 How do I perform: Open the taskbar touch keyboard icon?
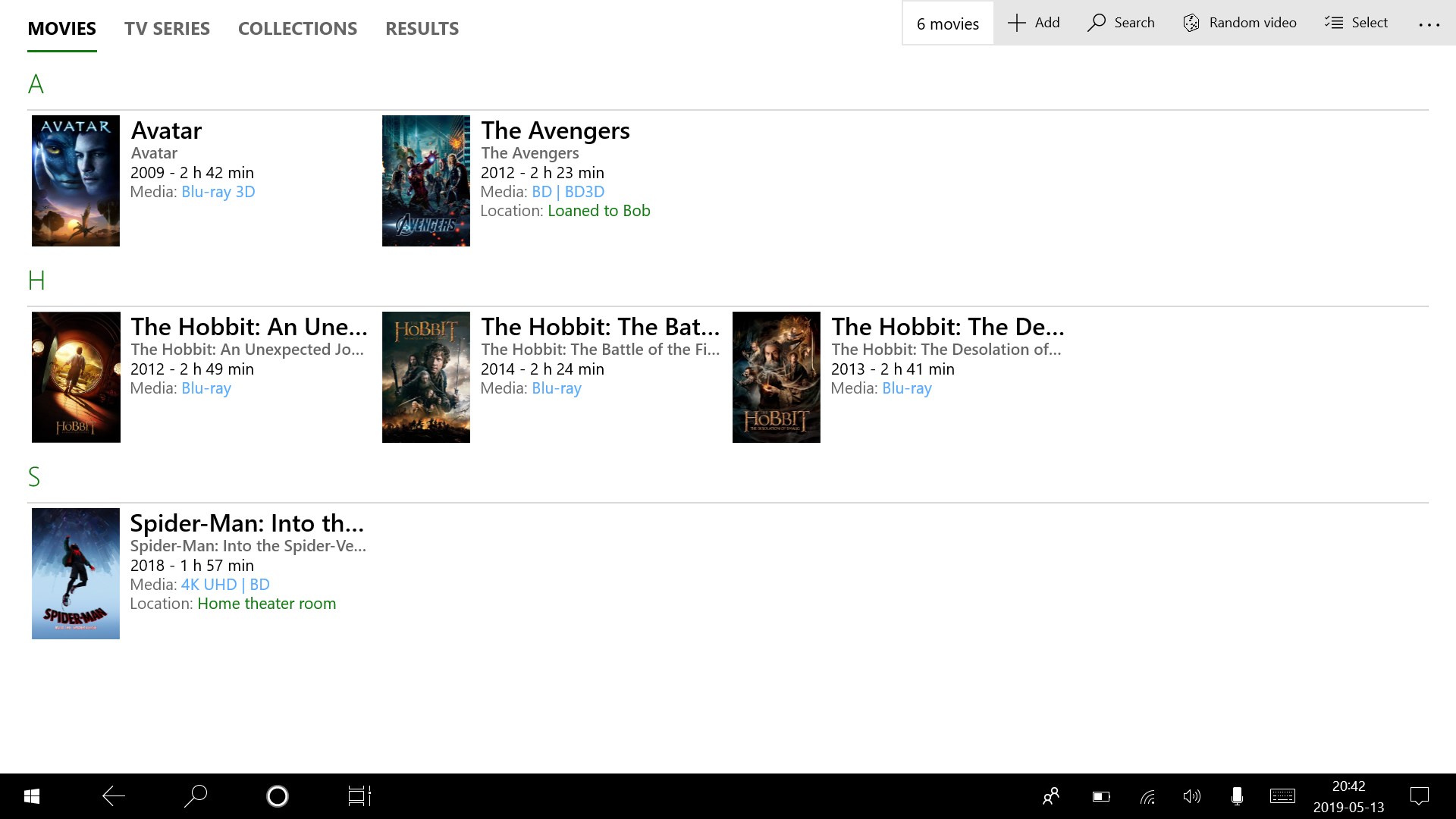coord(1282,796)
